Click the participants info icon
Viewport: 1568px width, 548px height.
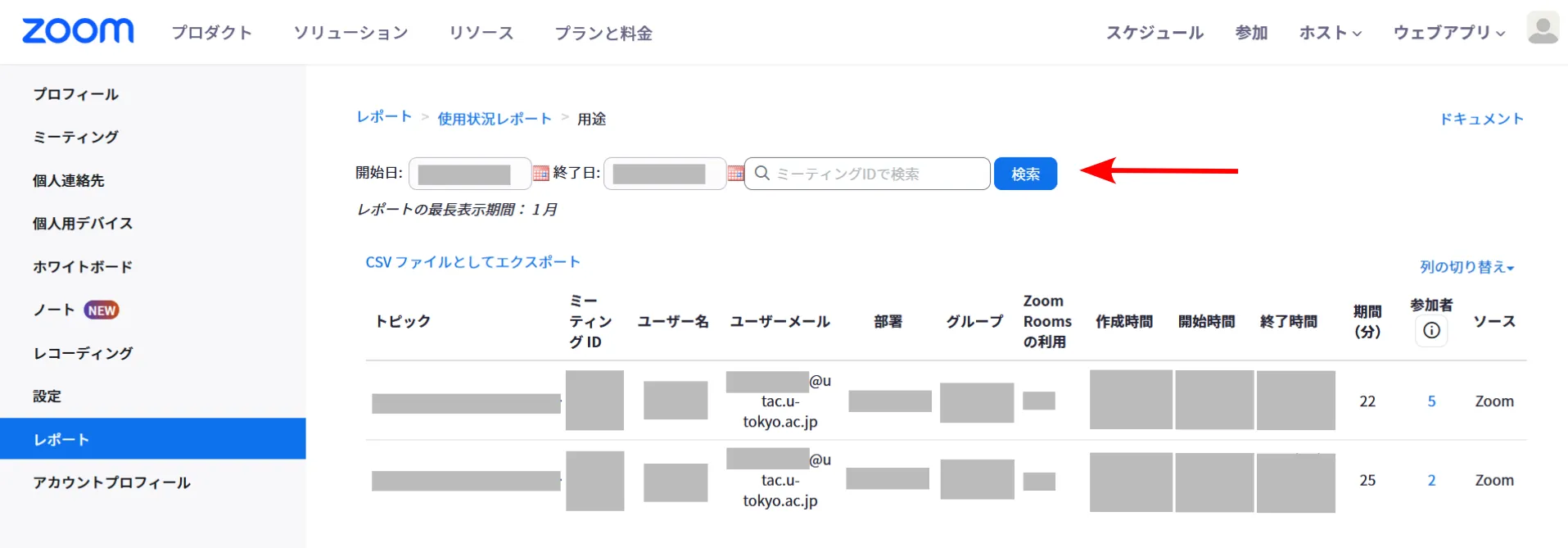tap(1431, 330)
